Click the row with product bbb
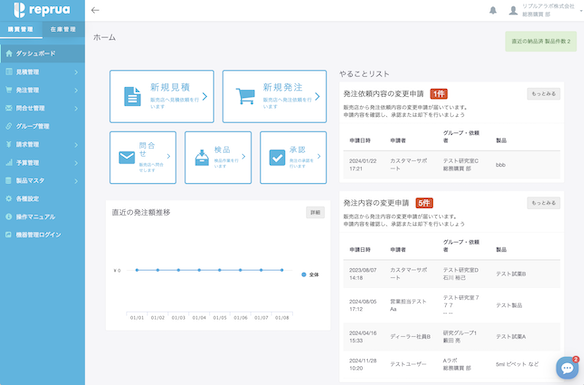584x385 pixels. tap(451, 165)
